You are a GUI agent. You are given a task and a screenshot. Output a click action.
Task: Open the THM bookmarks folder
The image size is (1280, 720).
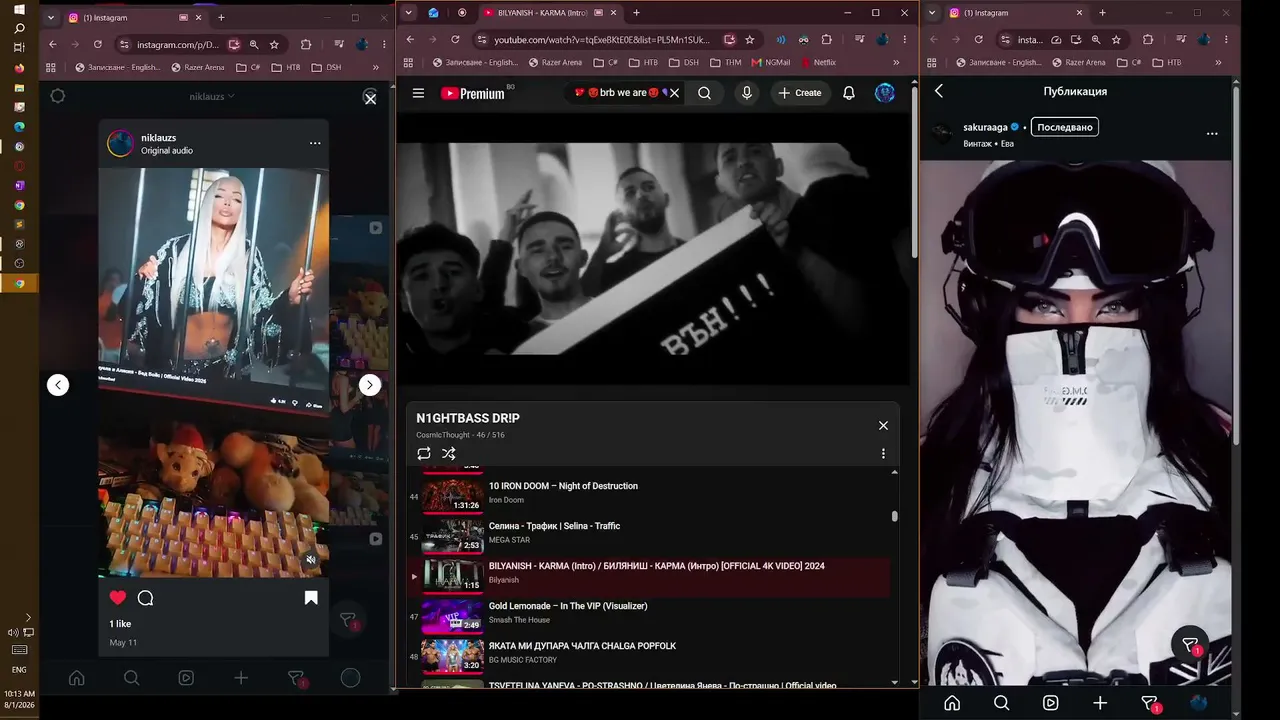coord(725,62)
